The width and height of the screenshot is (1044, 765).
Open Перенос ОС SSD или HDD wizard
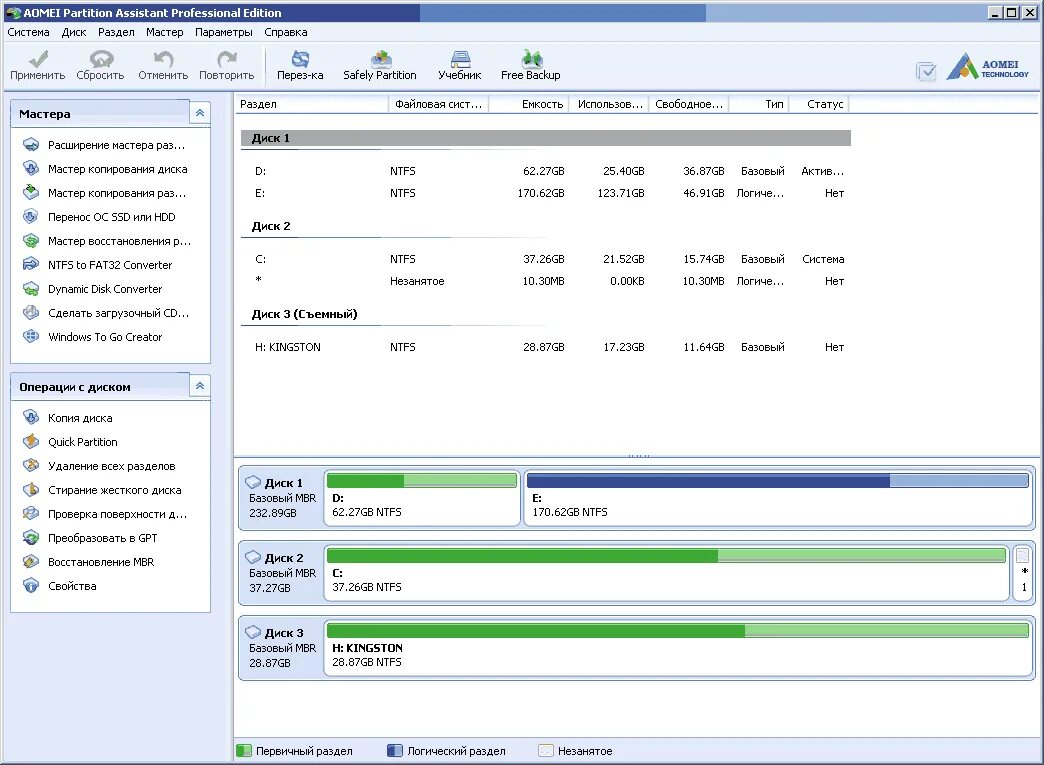[99, 217]
